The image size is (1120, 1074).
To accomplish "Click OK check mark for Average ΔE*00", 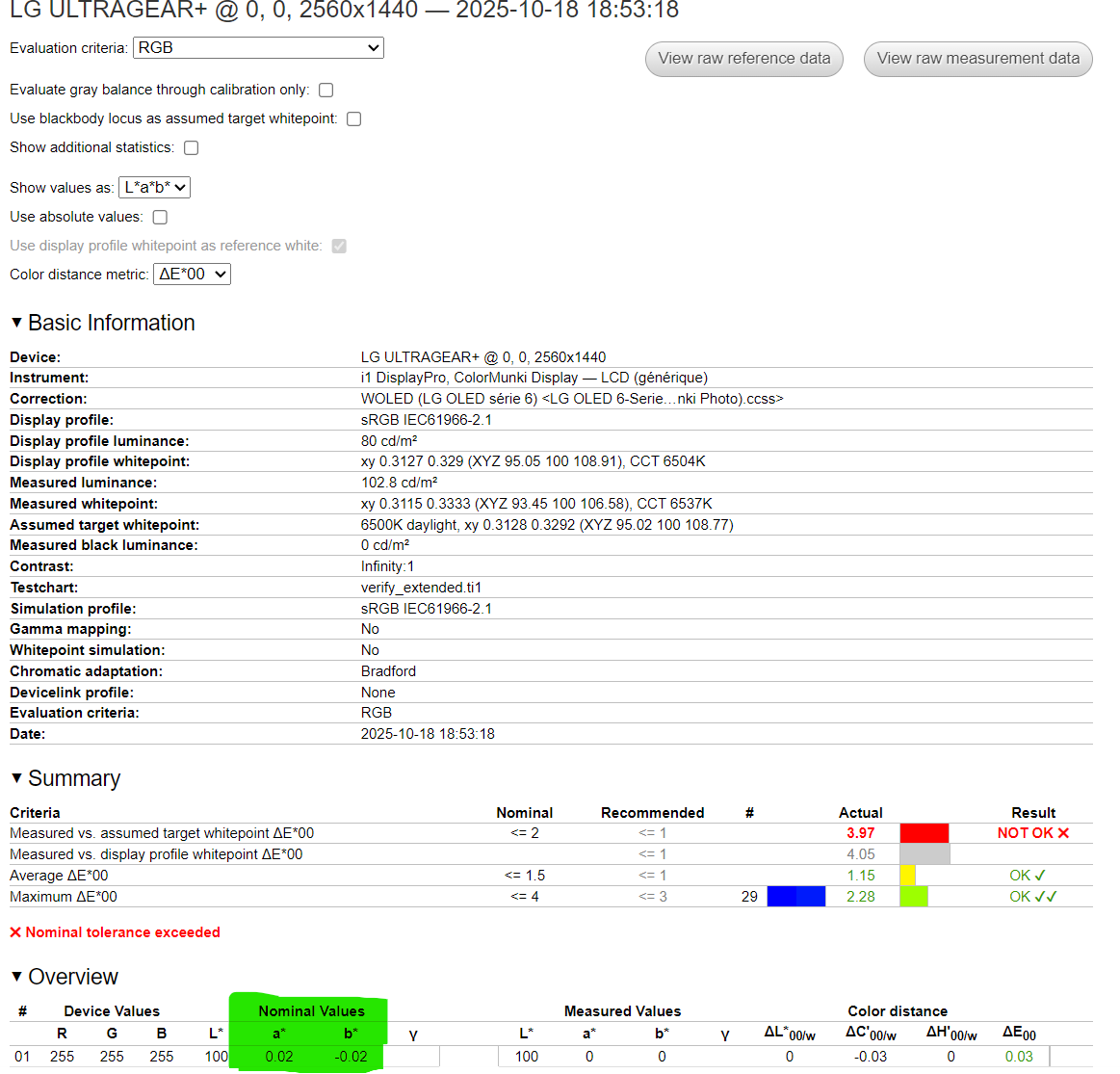I will tap(1040, 876).
